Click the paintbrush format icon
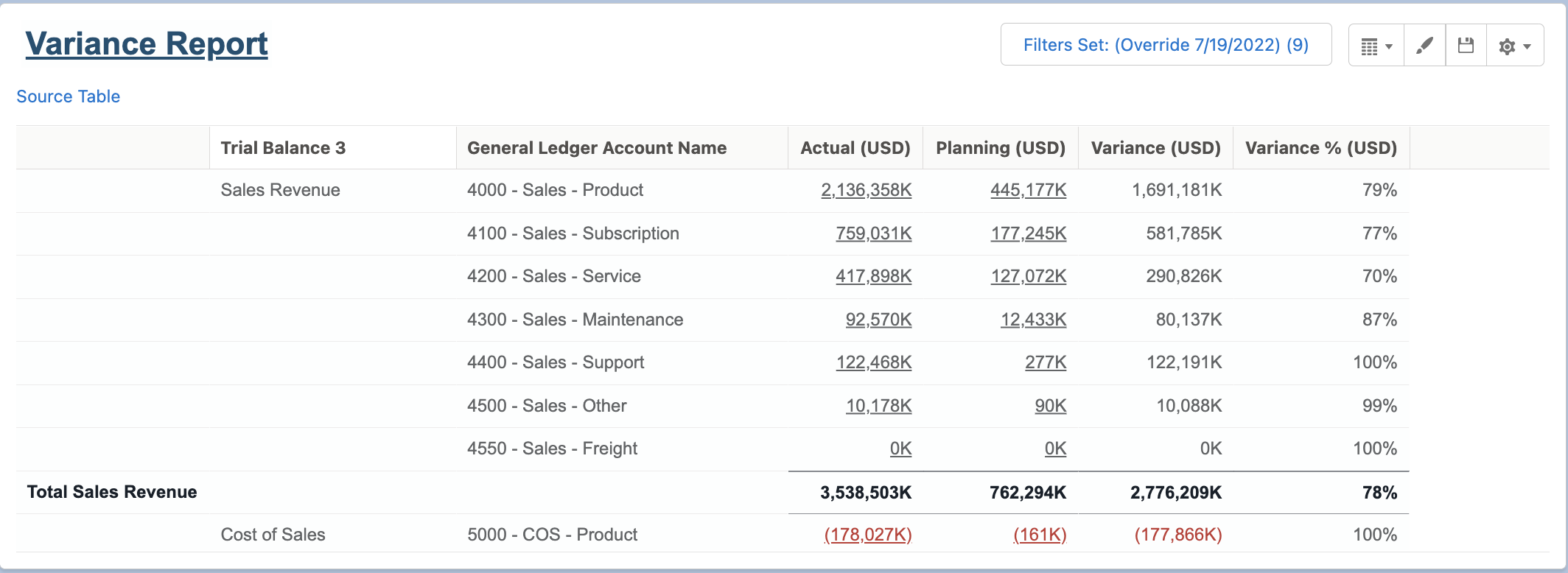This screenshot has height=573, width=1568. click(1424, 46)
